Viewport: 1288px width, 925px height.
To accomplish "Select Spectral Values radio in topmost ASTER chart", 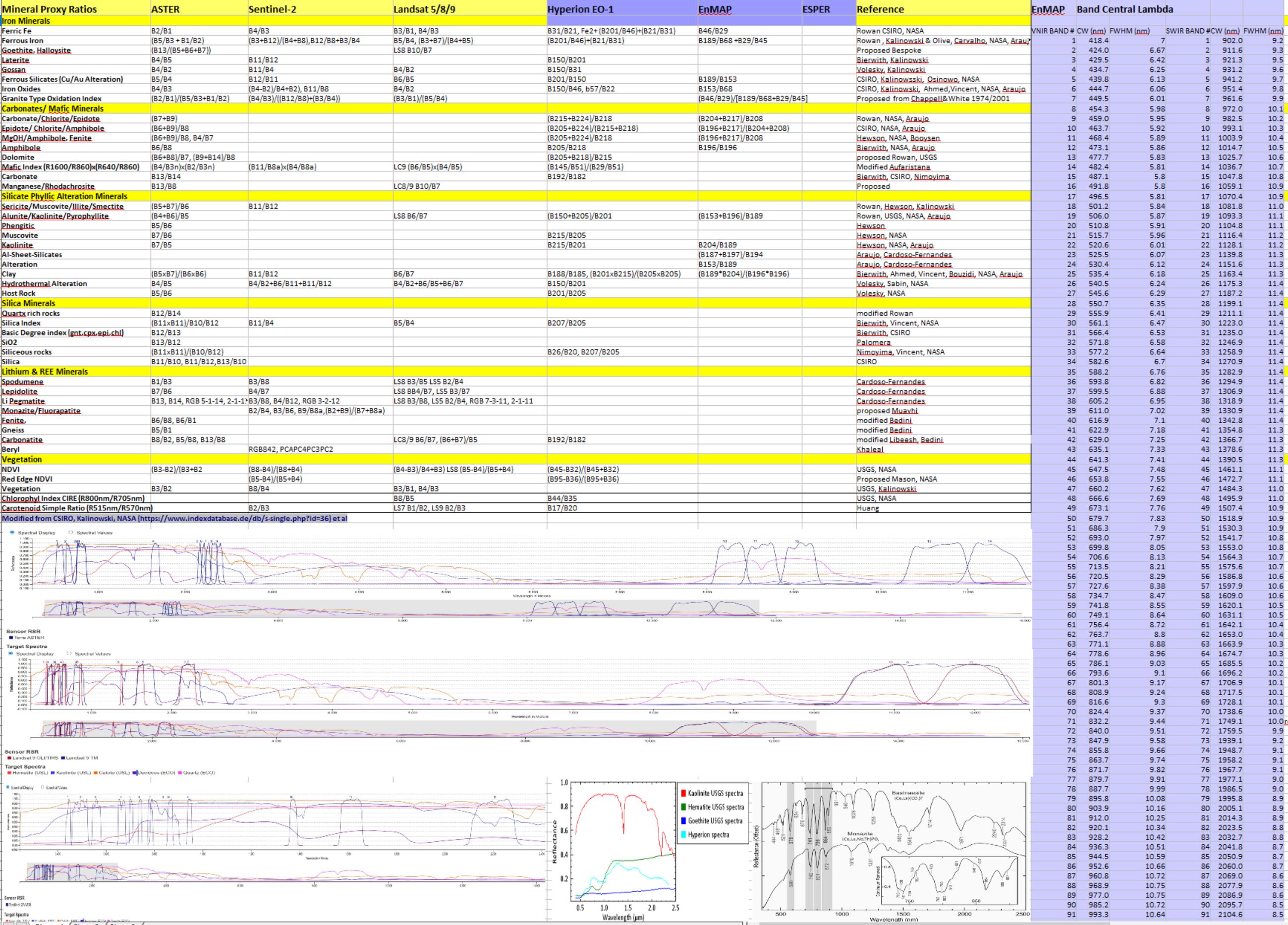I will click(71, 533).
